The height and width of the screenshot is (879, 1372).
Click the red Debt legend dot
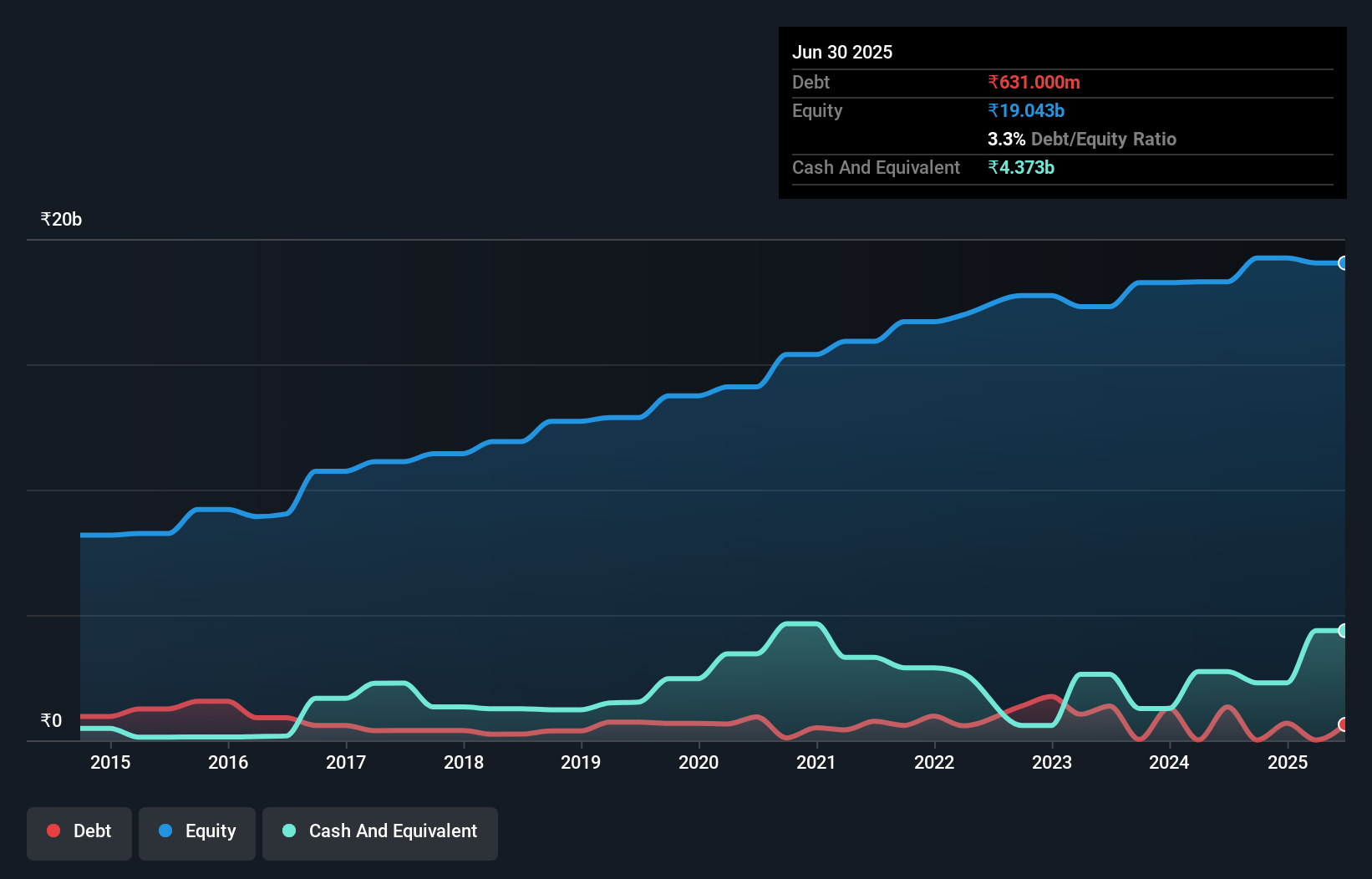point(53,831)
